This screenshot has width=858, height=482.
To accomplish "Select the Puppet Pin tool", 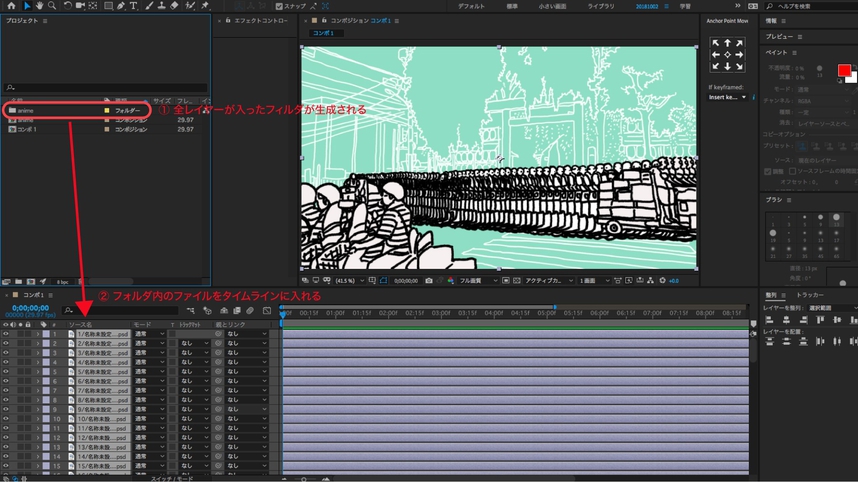I will tap(202, 6).
